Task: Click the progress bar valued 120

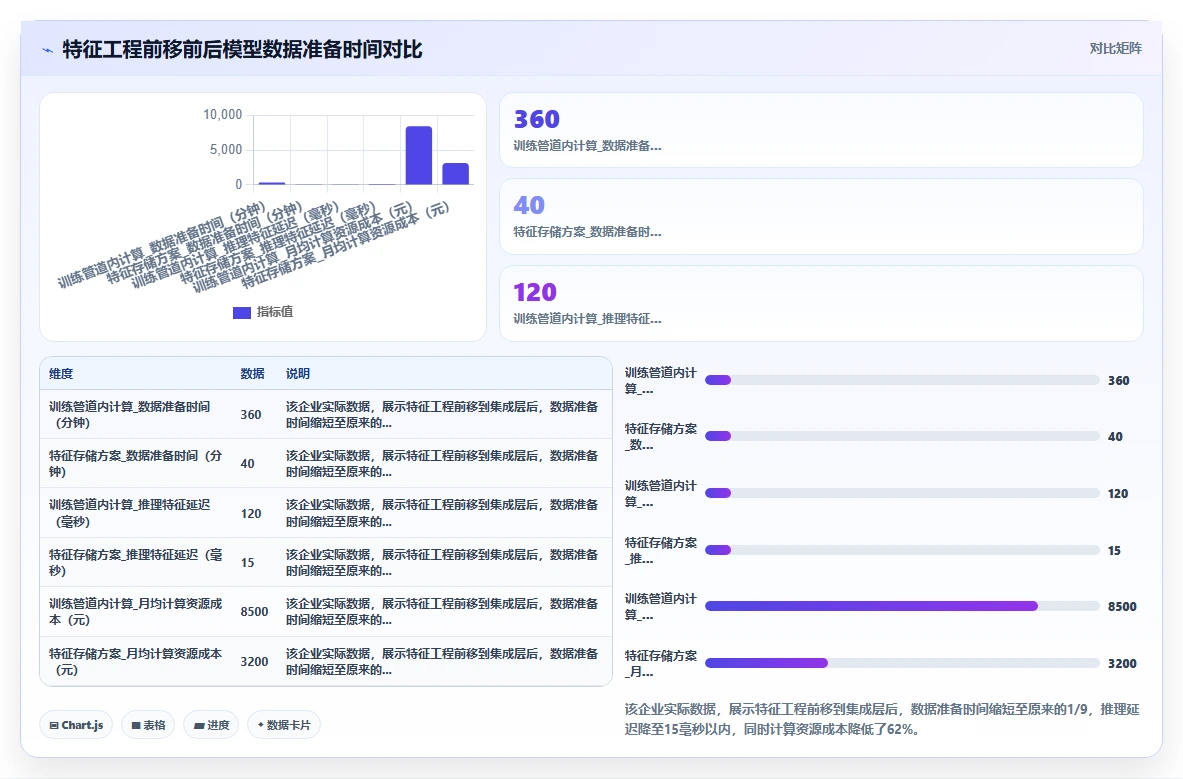Action: (x=902, y=493)
